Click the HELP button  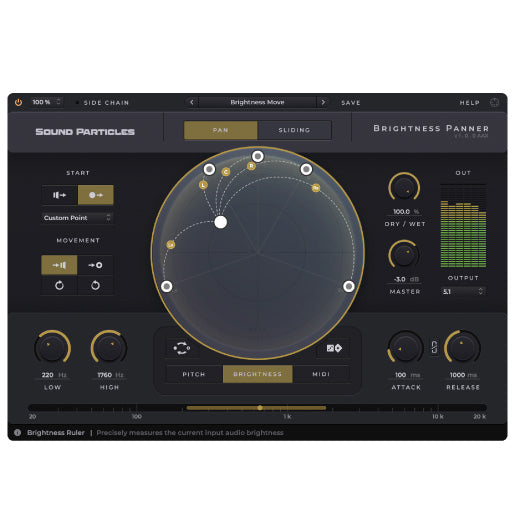coord(470,103)
